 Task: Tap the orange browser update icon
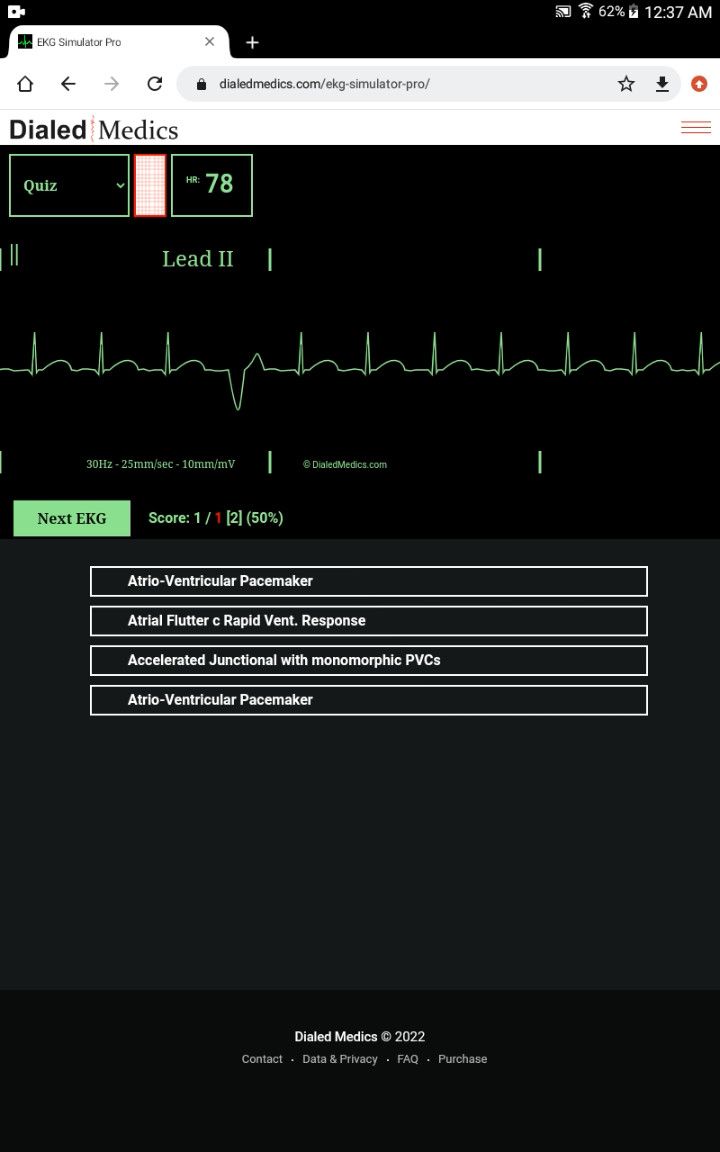(x=699, y=84)
